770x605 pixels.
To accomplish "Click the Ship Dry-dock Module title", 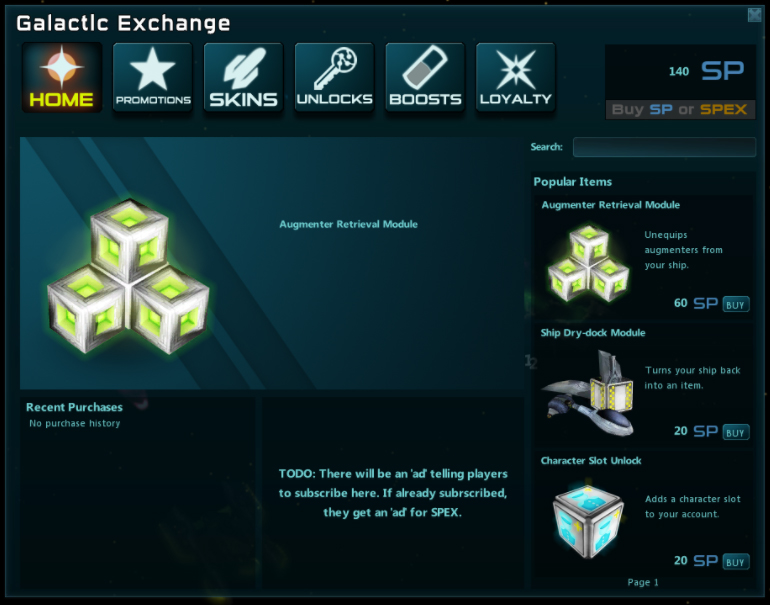I will [593, 333].
